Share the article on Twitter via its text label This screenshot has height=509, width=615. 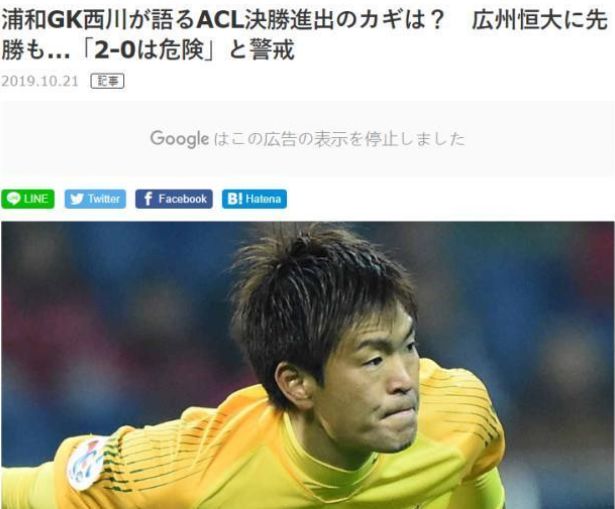pyautogui.click(x=104, y=199)
